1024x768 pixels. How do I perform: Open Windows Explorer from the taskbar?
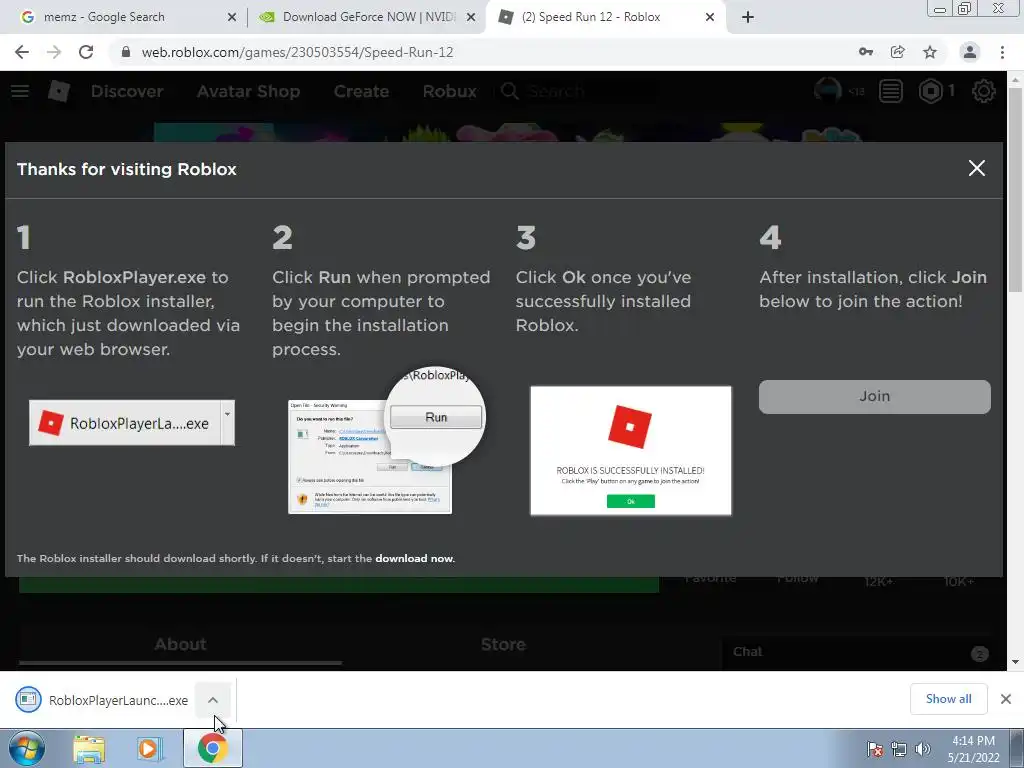tap(89, 749)
